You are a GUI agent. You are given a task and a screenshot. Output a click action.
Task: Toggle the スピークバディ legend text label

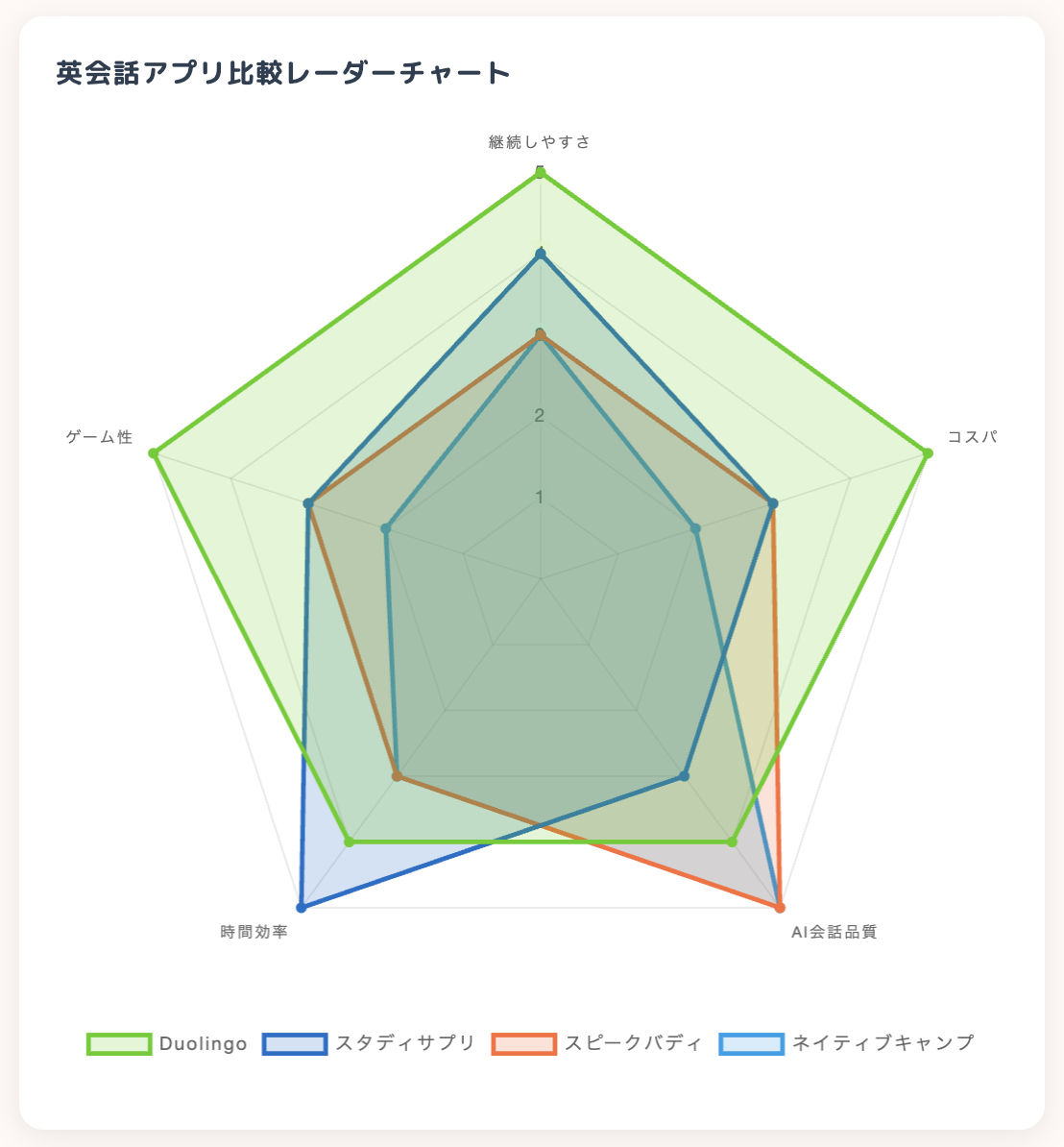pyautogui.click(x=634, y=1043)
